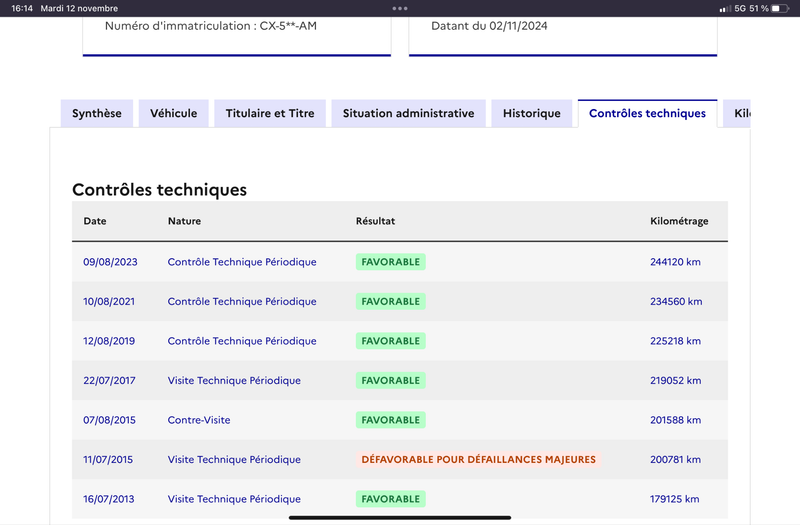Click the FAVORABLE badge for Contre-Visite
The height and width of the screenshot is (525, 800).
coord(391,420)
